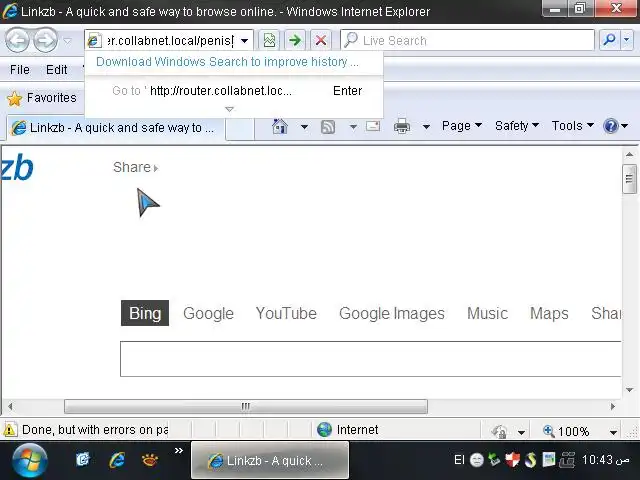Viewport: 640px width, 480px height.
Task: Select the Google search tab
Action: 208,313
